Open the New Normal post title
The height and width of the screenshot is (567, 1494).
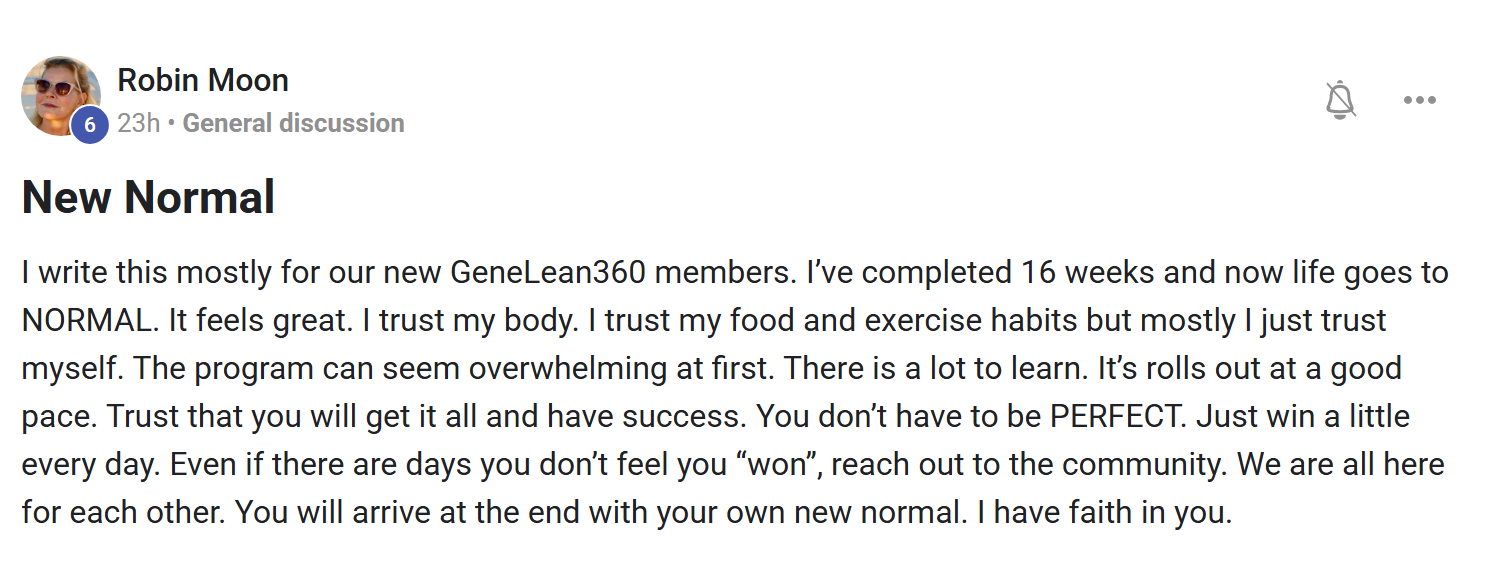coord(148,197)
